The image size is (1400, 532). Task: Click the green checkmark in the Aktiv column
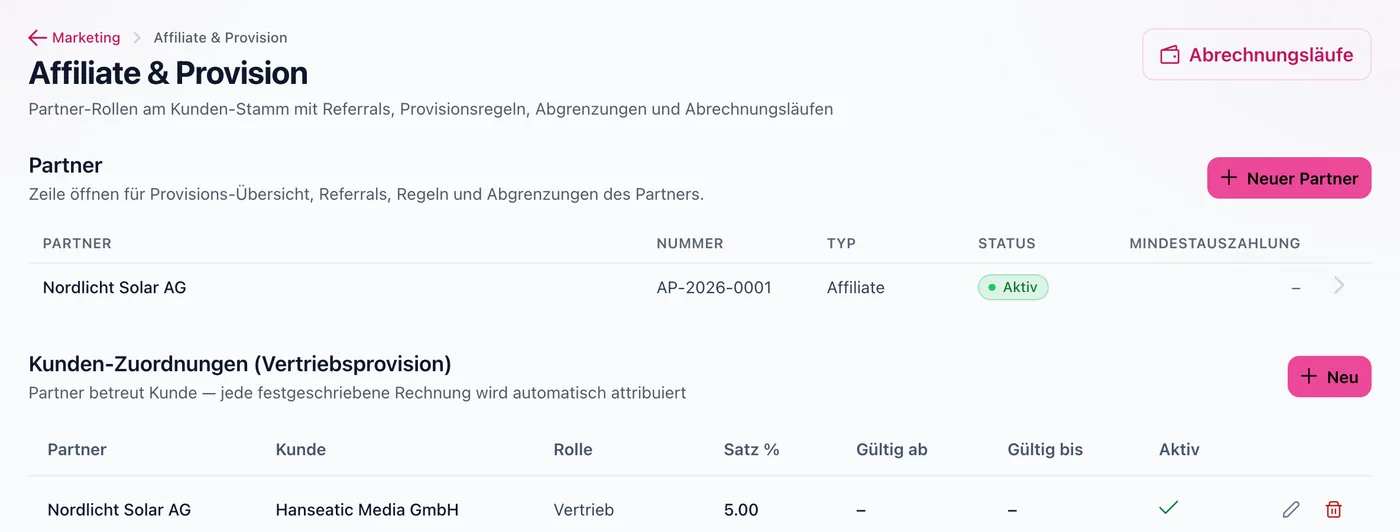point(1168,508)
